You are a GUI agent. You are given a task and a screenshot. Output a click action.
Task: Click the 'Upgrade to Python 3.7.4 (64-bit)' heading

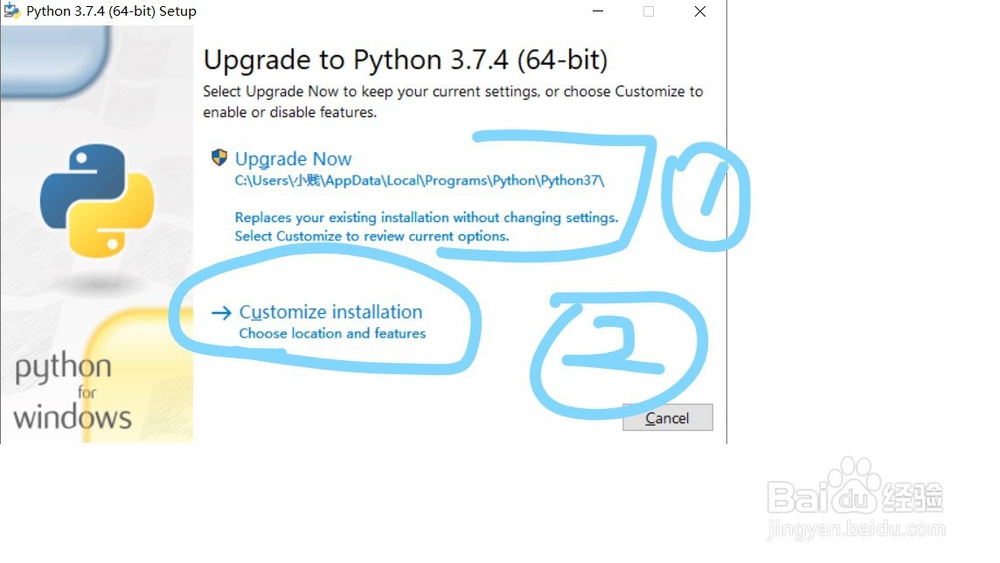pyautogui.click(x=405, y=60)
